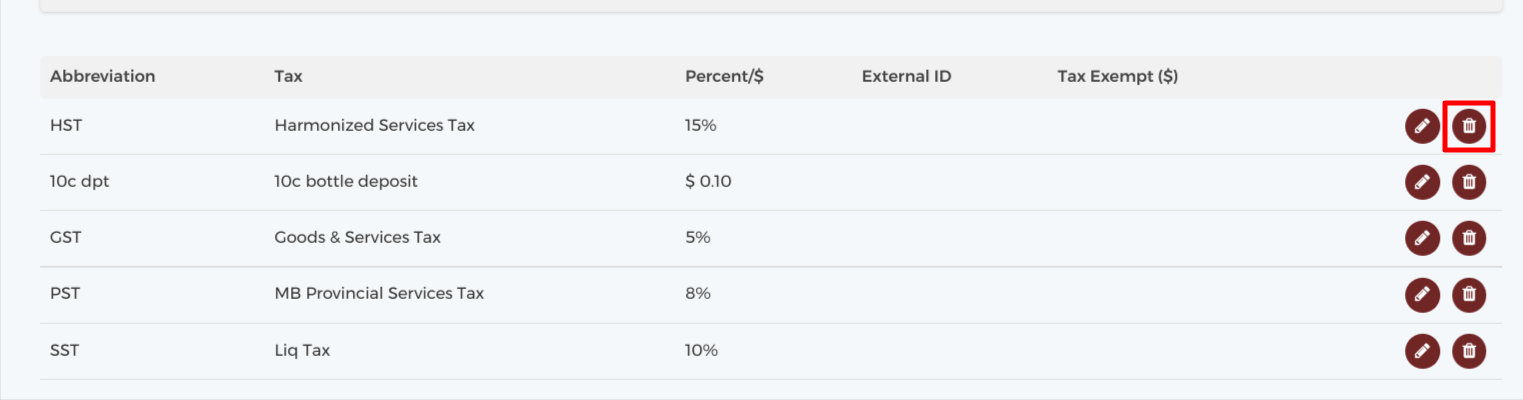Delete the Harmonized Services Tax row

[x=1469, y=126]
